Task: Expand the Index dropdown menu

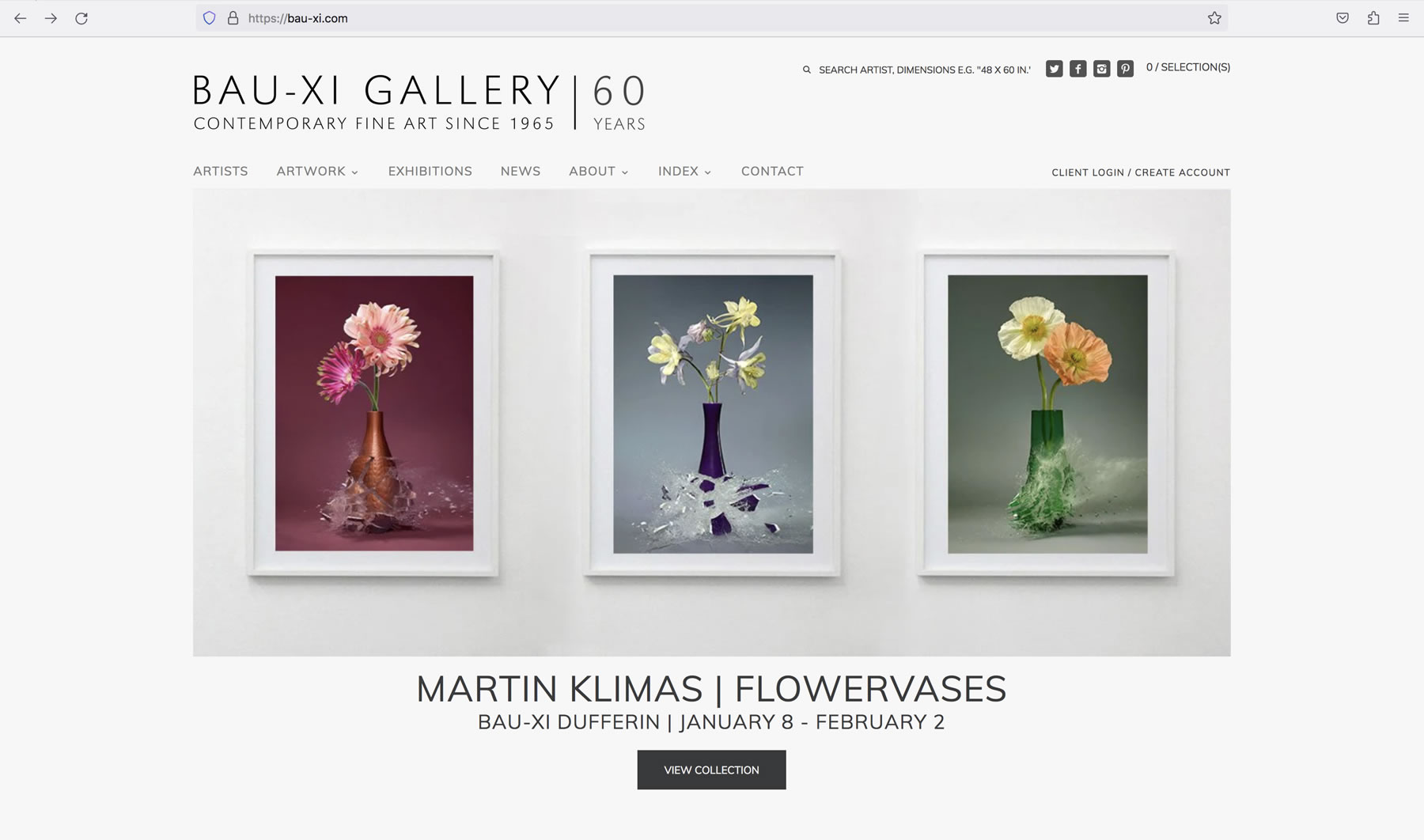Action: tap(684, 171)
